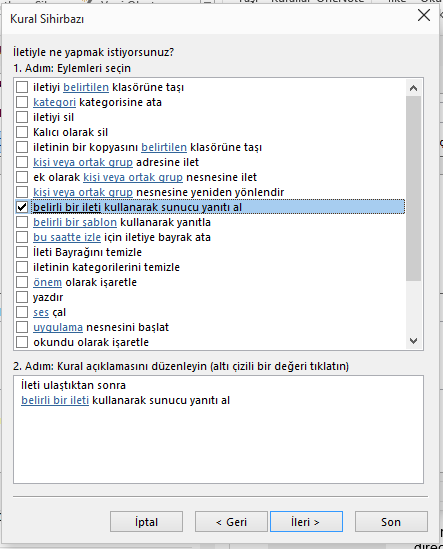Click the 'ses' link for play sound

coord(41,312)
